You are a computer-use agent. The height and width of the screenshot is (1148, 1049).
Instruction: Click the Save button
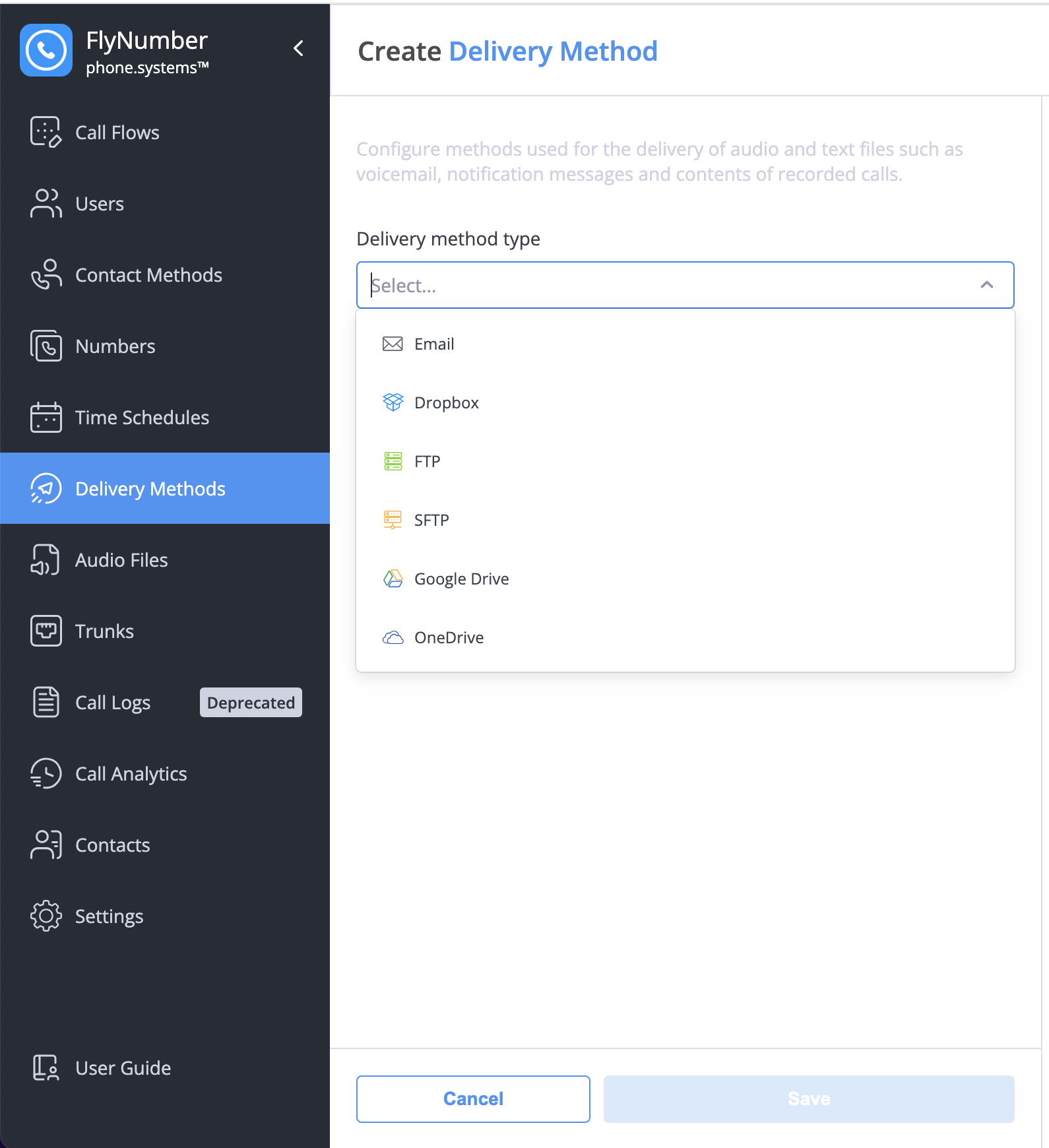(809, 1099)
